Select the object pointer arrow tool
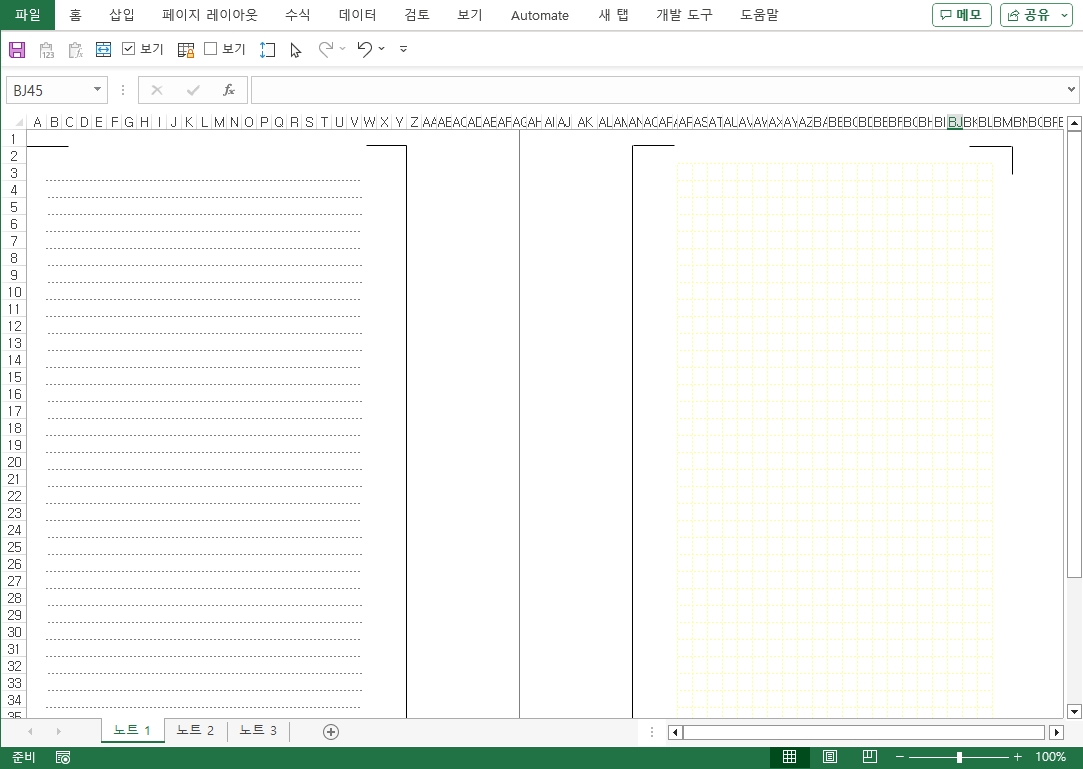1083x769 pixels. (x=296, y=50)
